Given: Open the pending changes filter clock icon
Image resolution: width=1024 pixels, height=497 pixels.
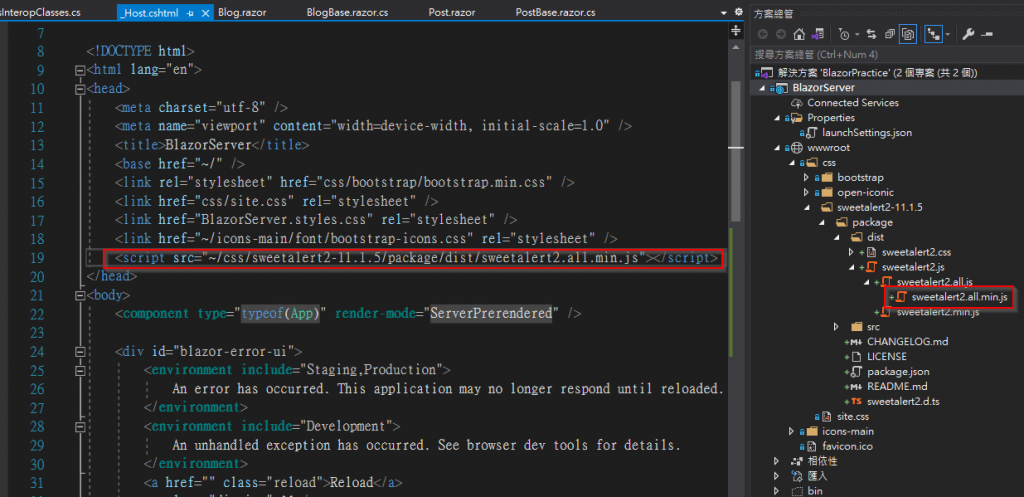Looking at the screenshot, I should click(x=842, y=34).
